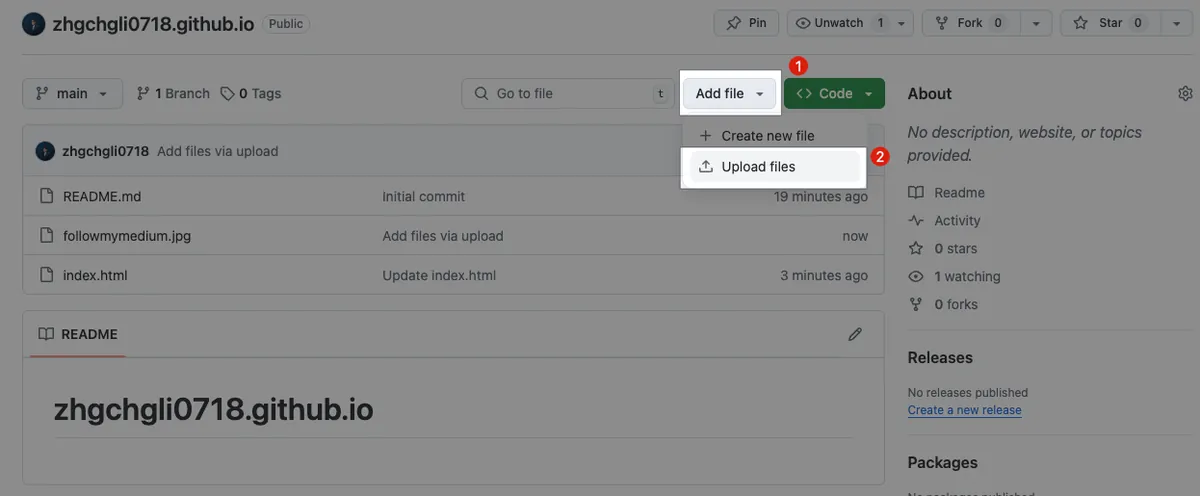Screen dimensions: 1200x496
Task: Select Upload files from the menu
Action: click(758, 167)
